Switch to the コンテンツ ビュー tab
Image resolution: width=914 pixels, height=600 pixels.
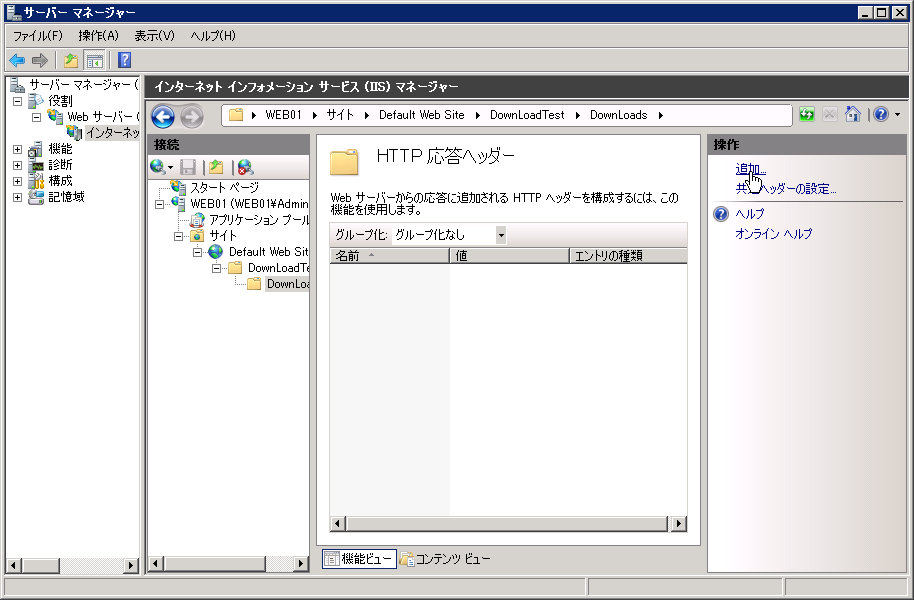(x=445, y=559)
